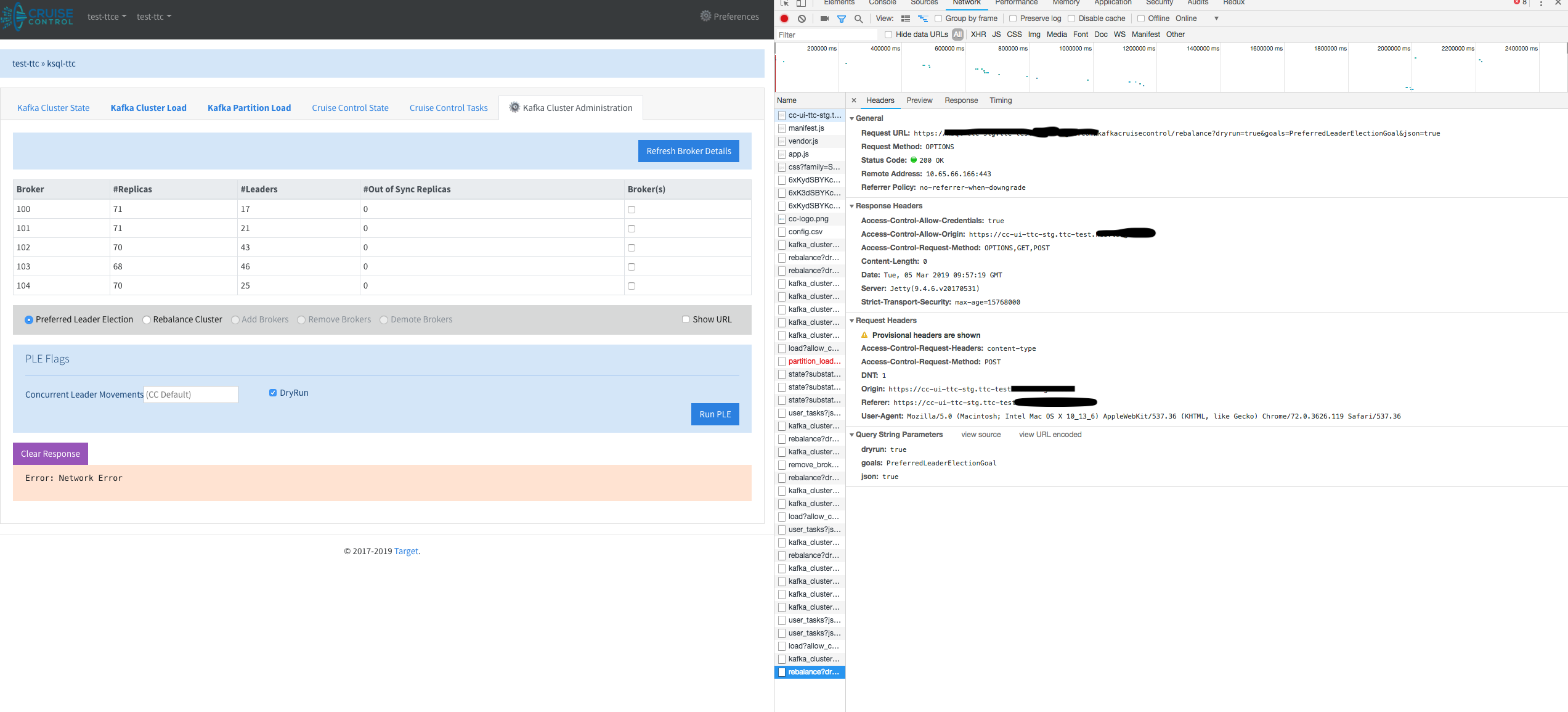Open Kafka Cluster Load tab
This screenshot has height=712, width=1568.
[x=148, y=108]
